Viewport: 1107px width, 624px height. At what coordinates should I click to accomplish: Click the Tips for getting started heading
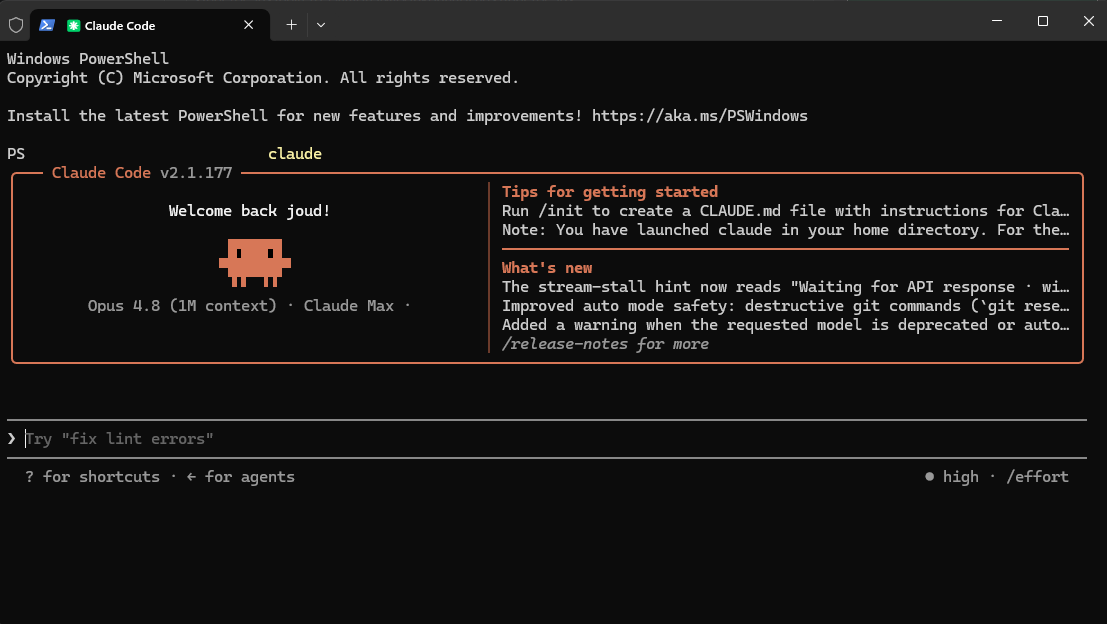pyautogui.click(x=610, y=191)
